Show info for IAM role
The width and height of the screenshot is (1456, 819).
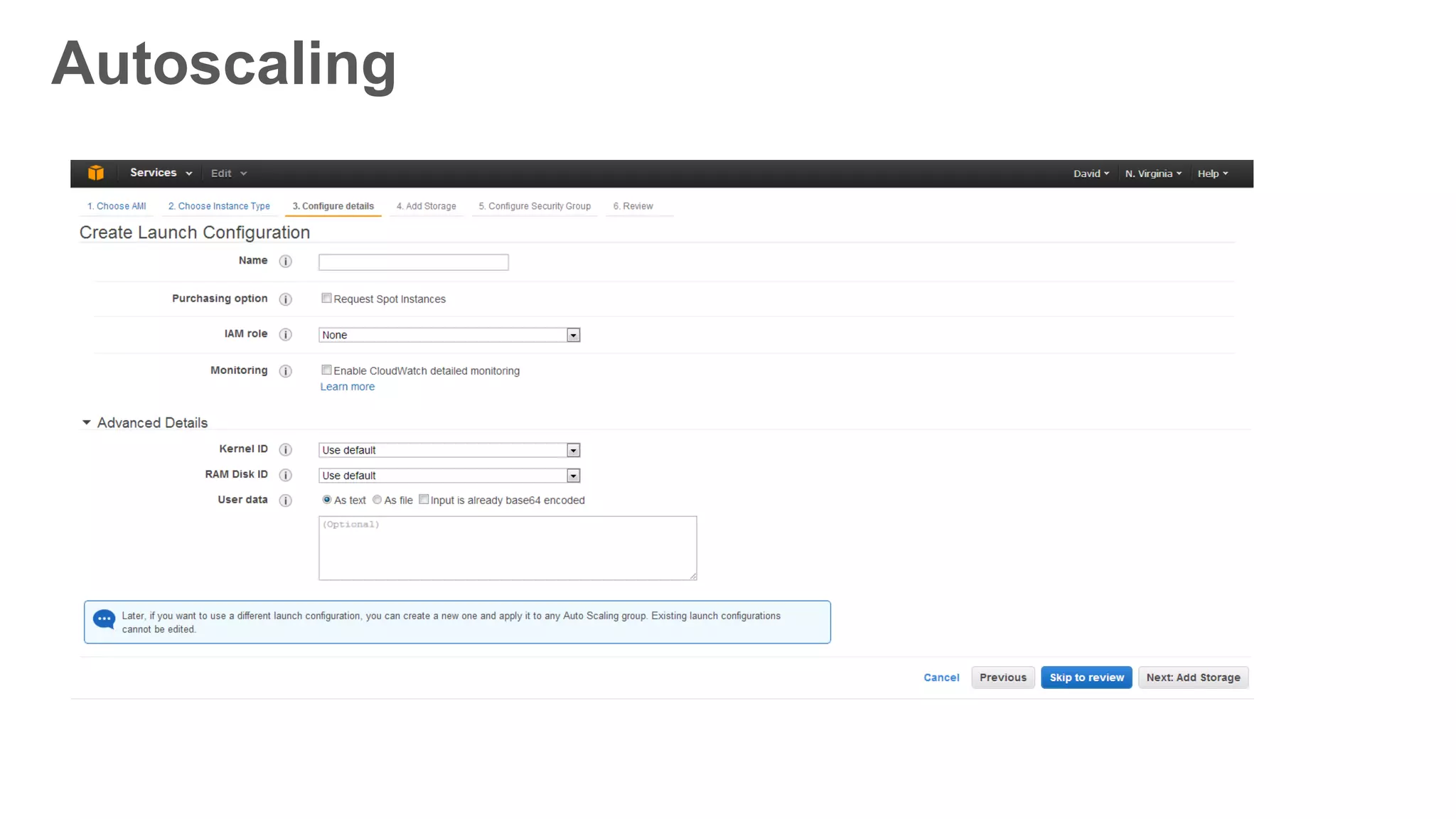point(286,335)
